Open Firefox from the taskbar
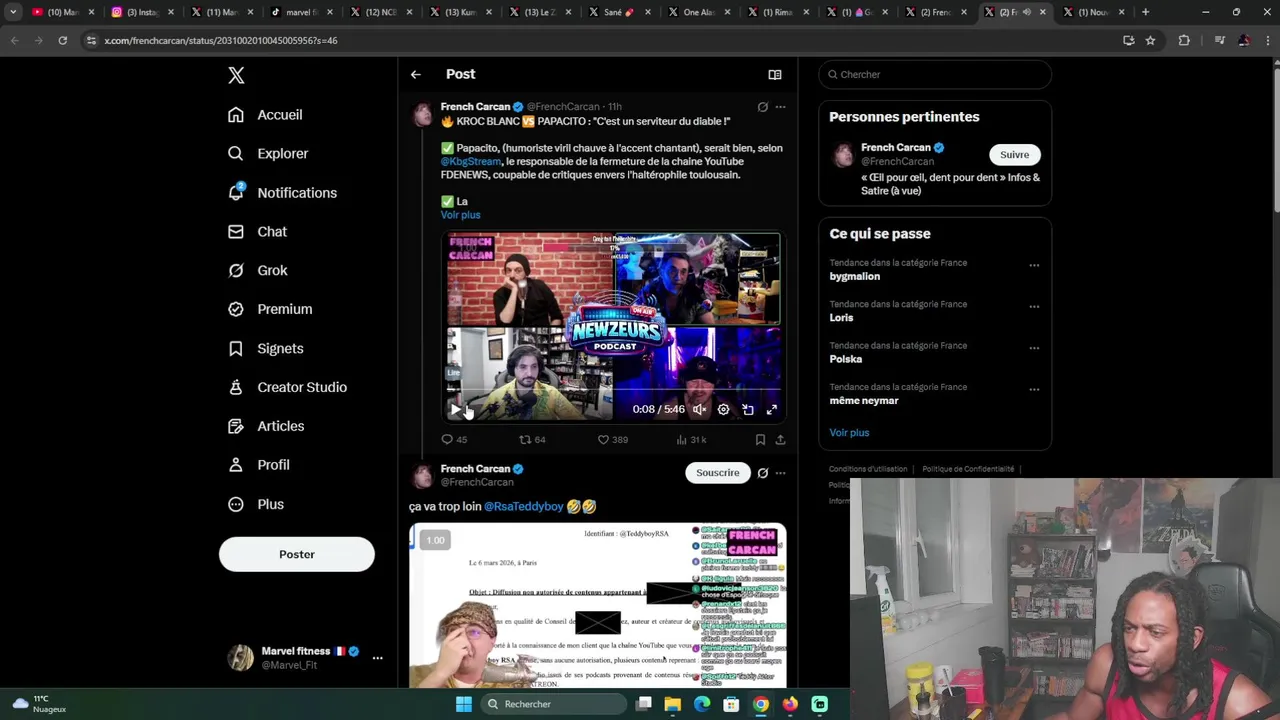This screenshot has width=1280, height=720. [x=790, y=705]
